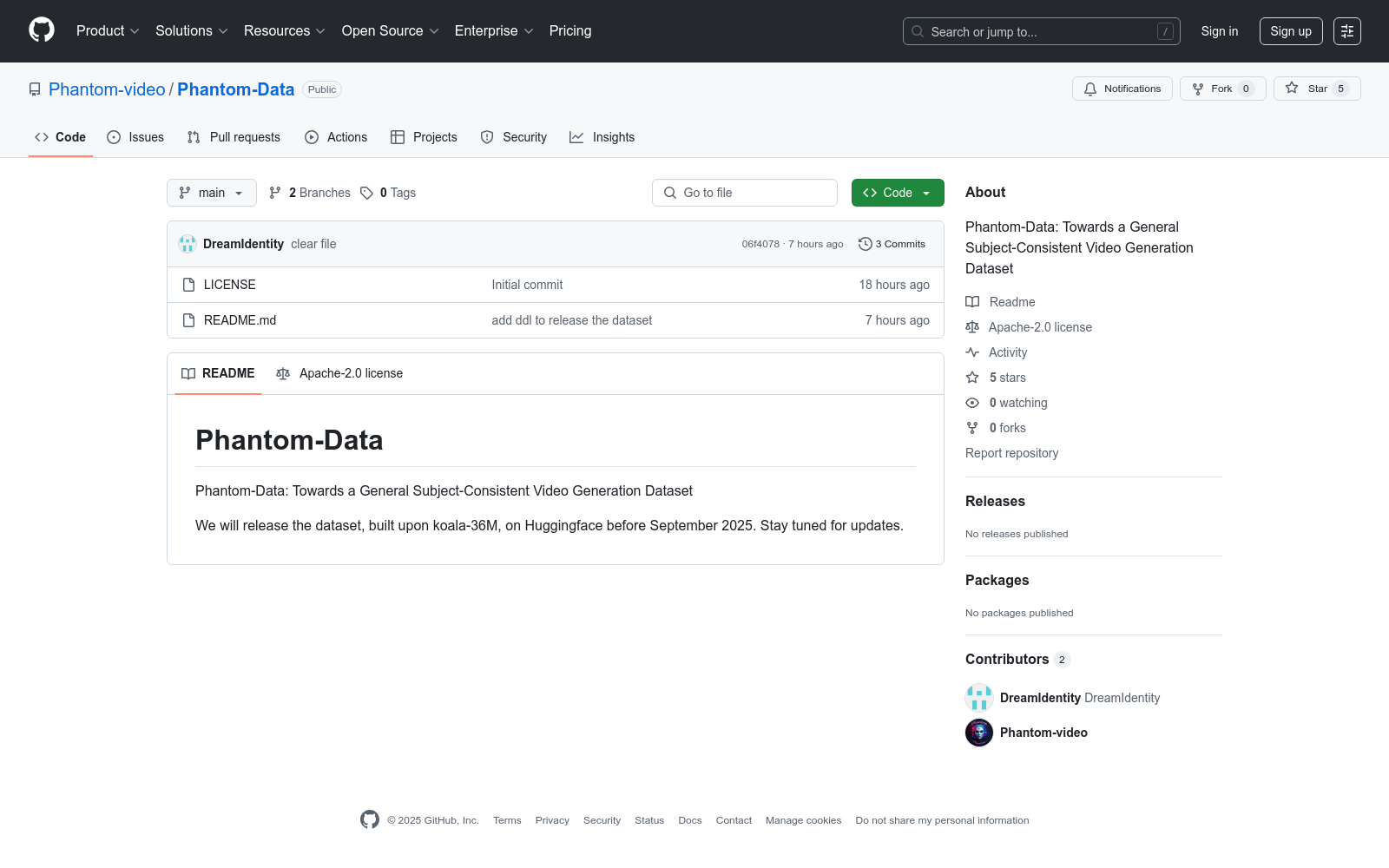Open the Releases heading link
1389x868 pixels.
tap(995, 501)
